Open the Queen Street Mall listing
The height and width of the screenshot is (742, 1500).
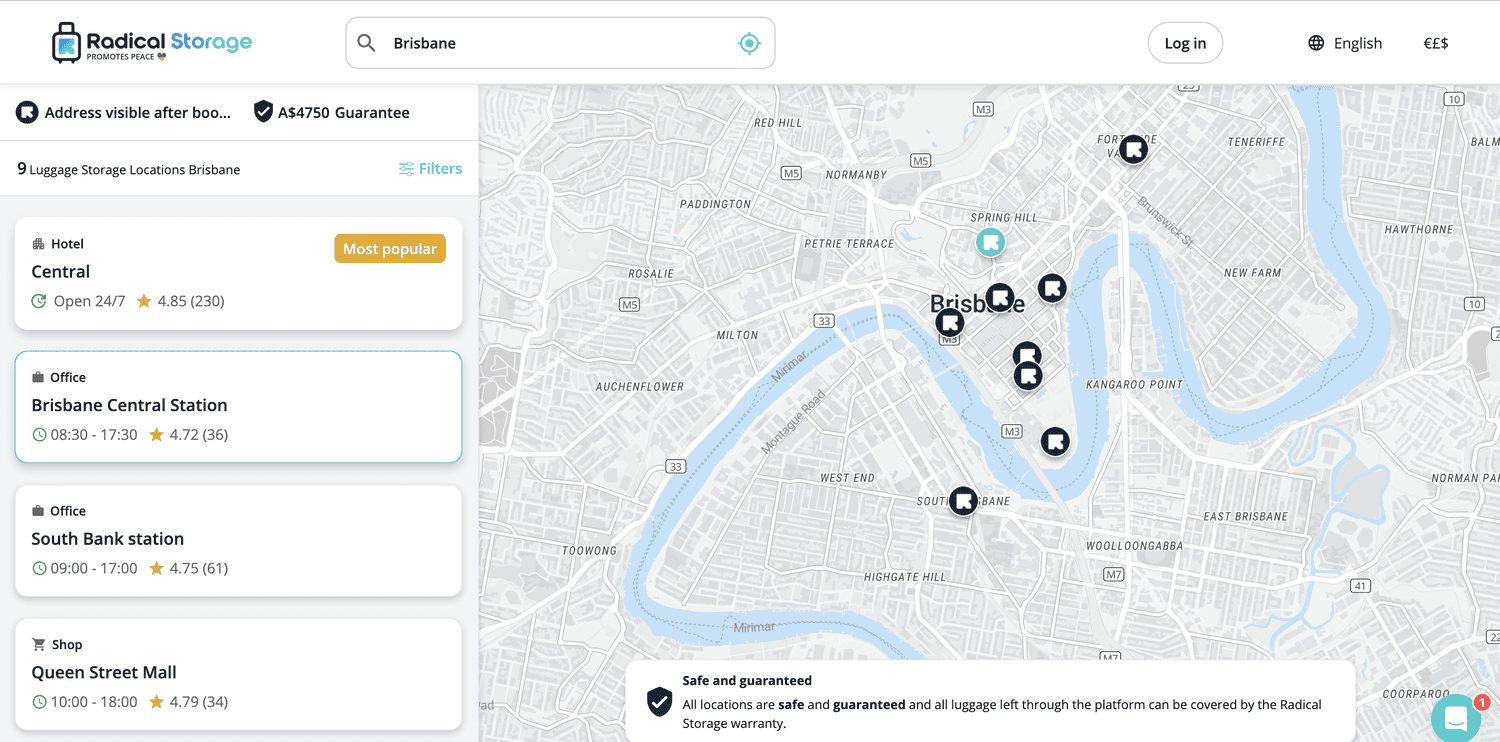click(x=238, y=674)
